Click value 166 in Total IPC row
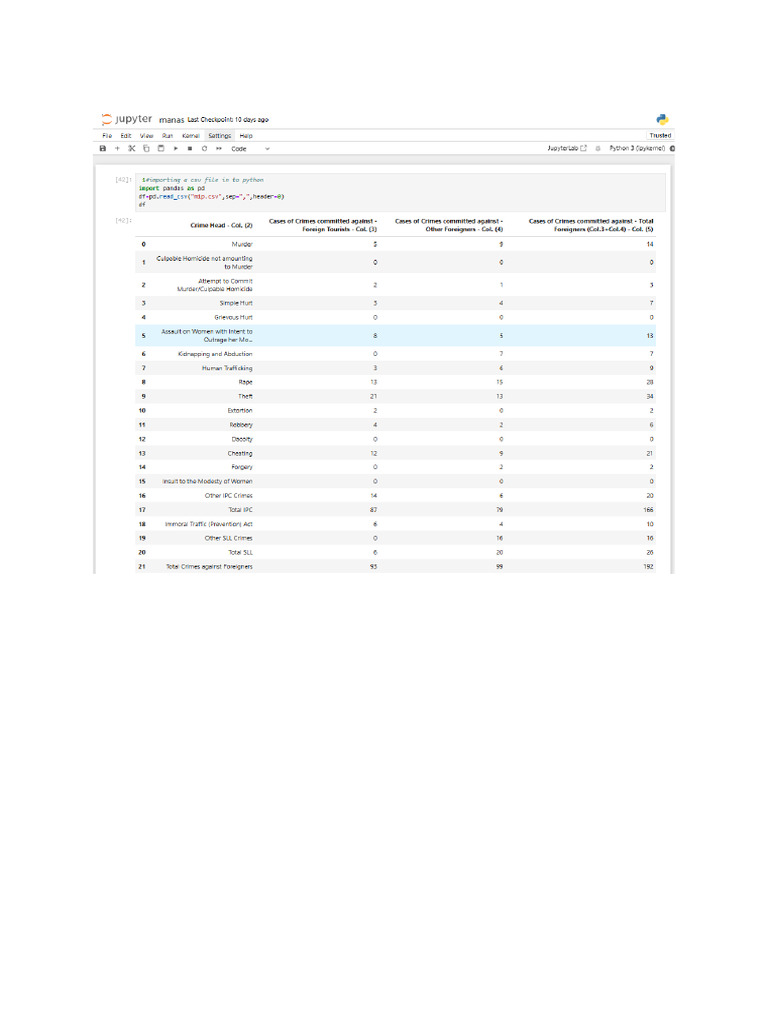768x1024 pixels. click(648, 510)
